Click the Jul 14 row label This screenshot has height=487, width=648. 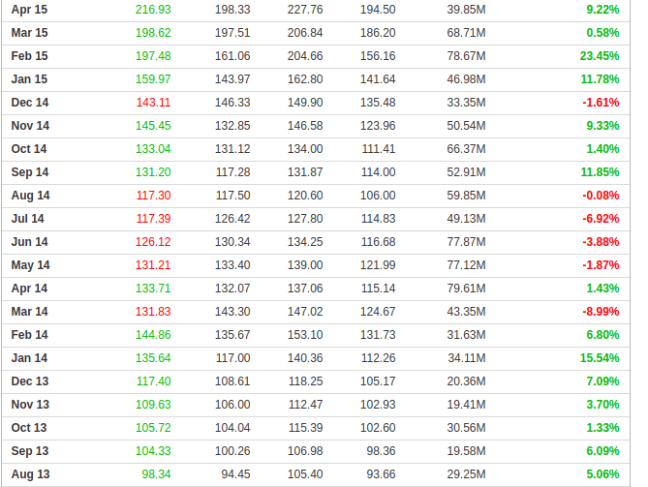pyautogui.click(x=28, y=218)
